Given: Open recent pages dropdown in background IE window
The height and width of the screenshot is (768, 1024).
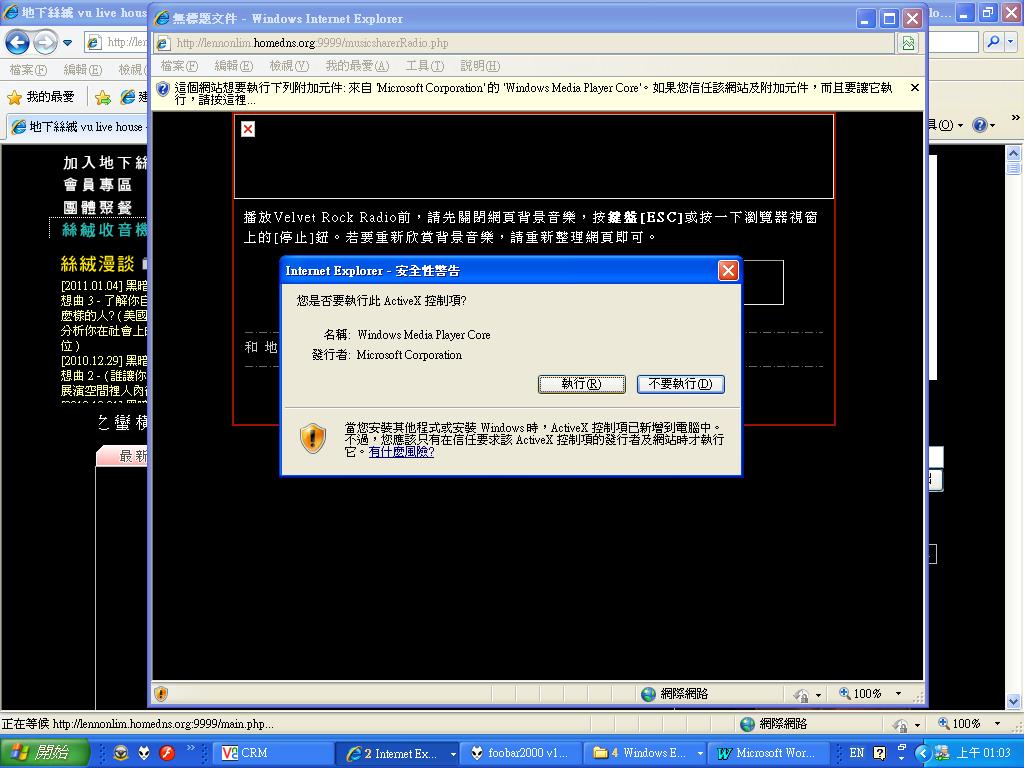Looking at the screenshot, I should click(x=67, y=44).
